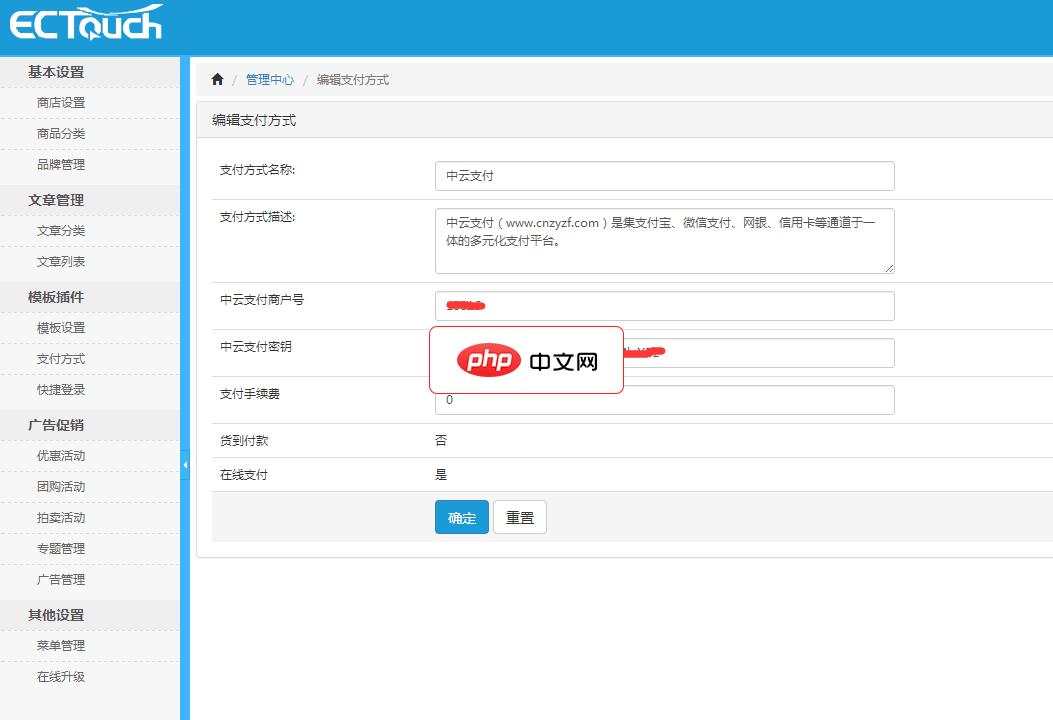Screen dimensions: 1053x720
Task: Click the 支付方式名称 input field
Action: (664, 175)
